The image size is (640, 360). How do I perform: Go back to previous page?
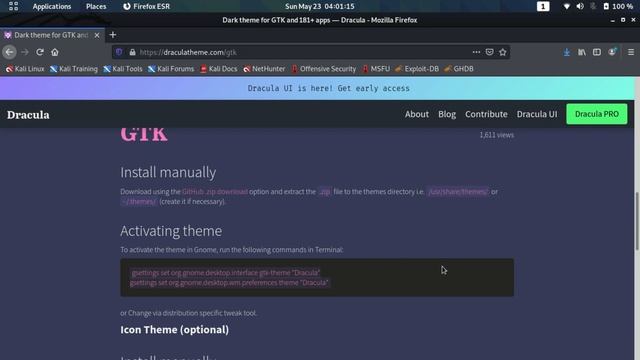pos(10,52)
